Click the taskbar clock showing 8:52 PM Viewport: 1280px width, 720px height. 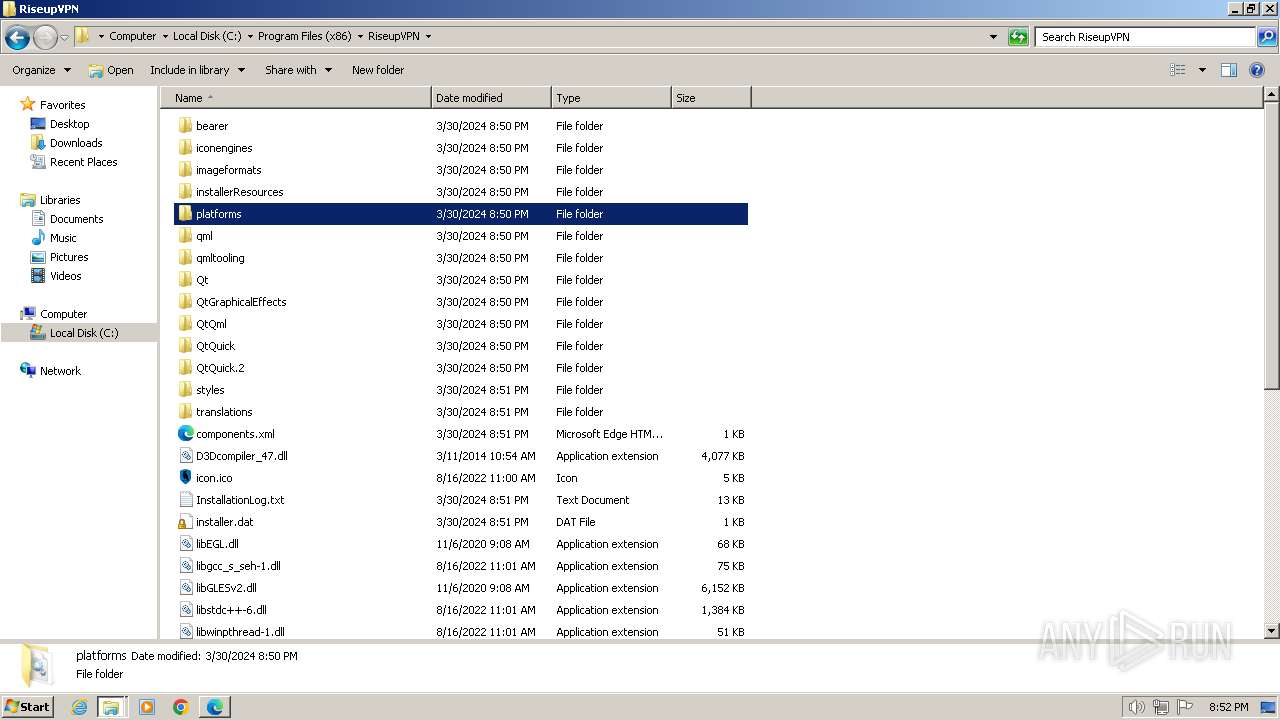point(1228,707)
